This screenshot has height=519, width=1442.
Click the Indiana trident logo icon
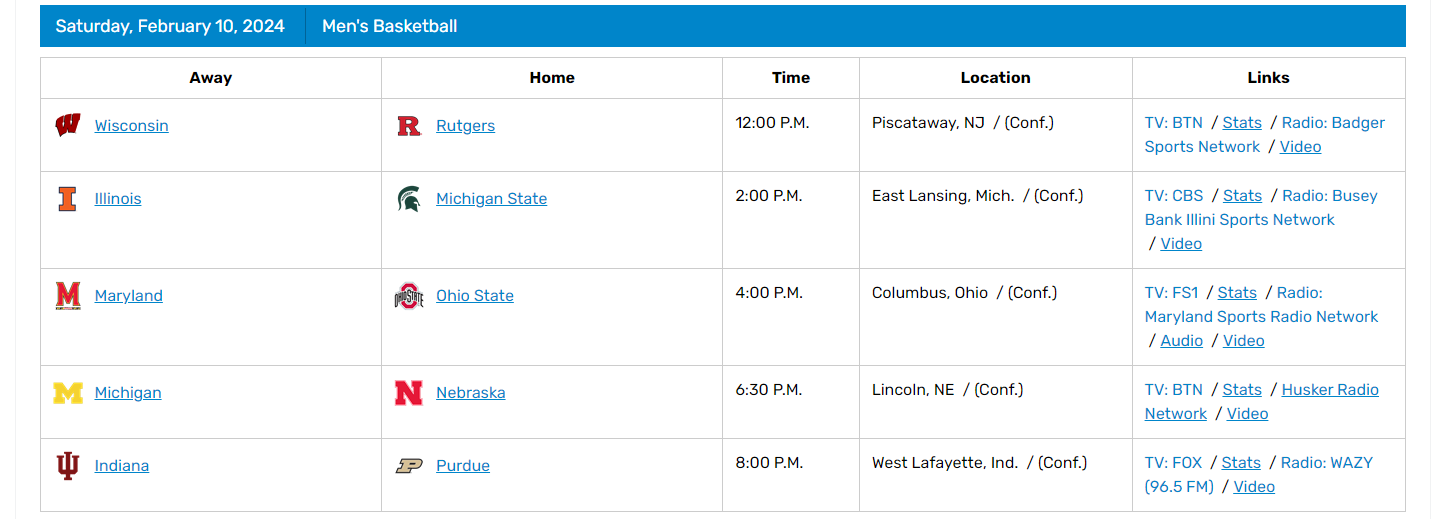click(x=67, y=466)
